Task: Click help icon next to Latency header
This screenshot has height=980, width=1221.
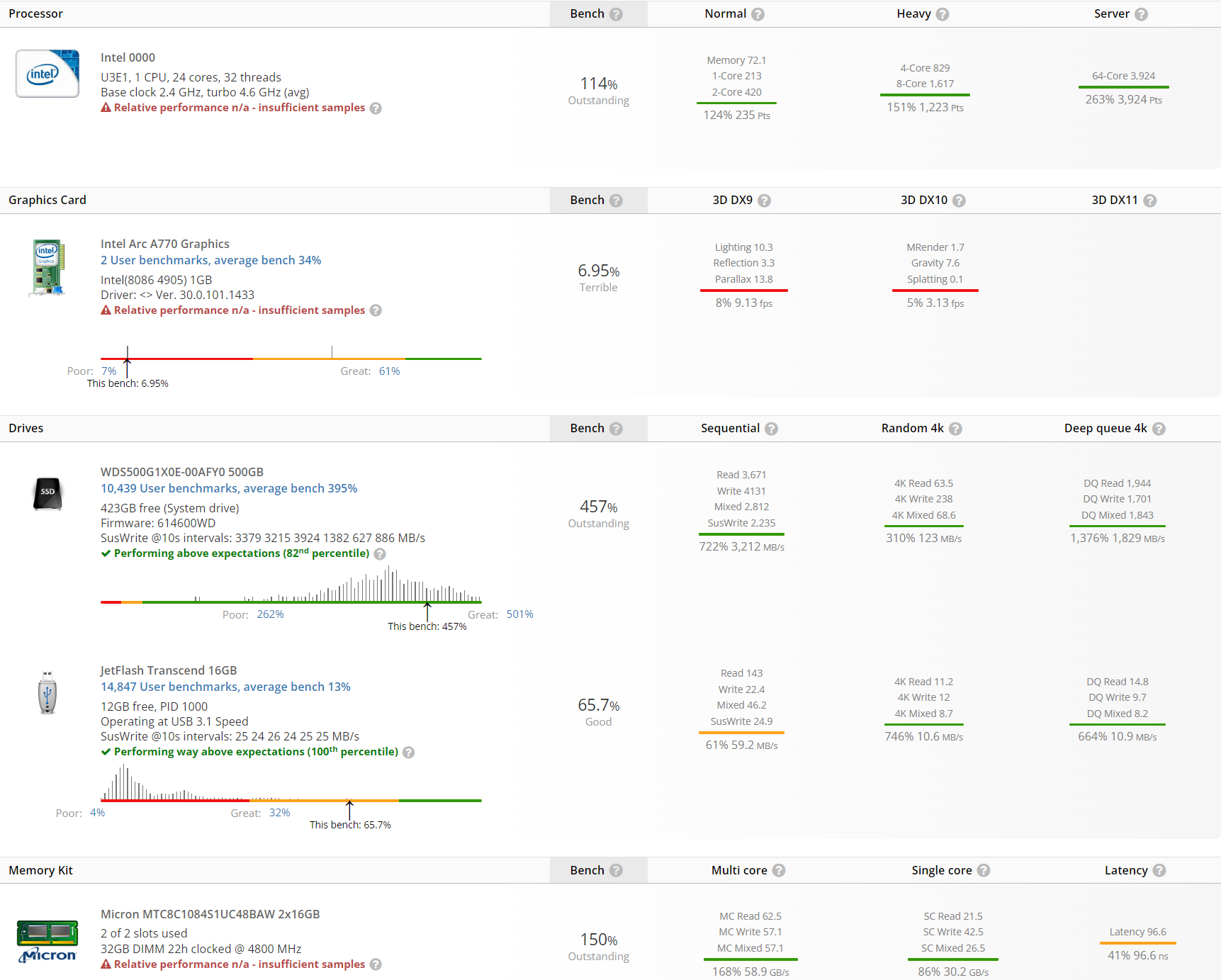Action: click(1159, 871)
